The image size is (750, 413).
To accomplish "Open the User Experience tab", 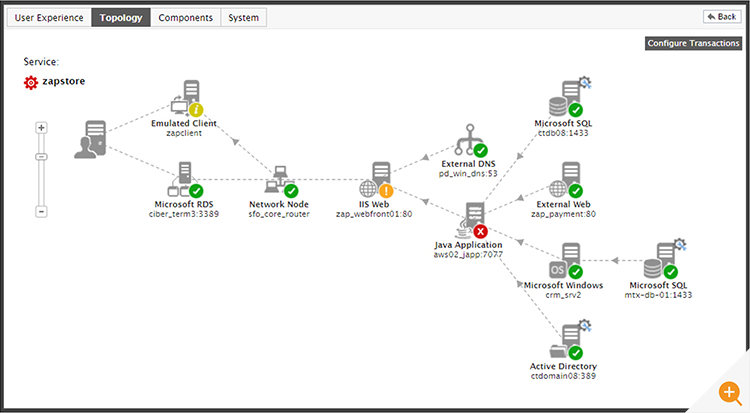I will click(x=49, y=18).
